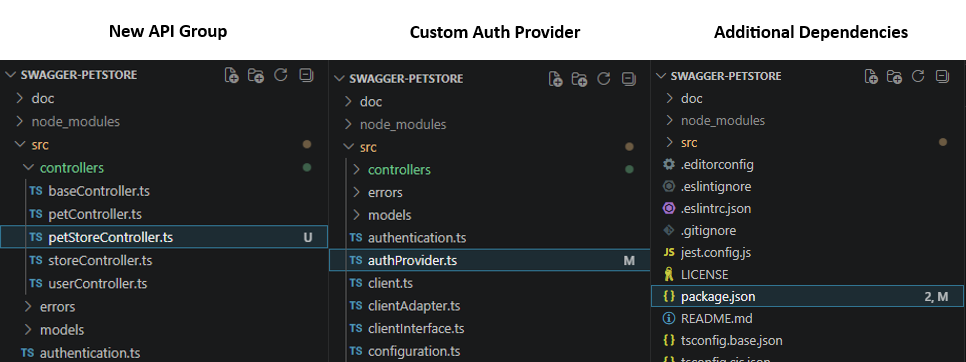Image resolution: width=966 pixels, height=362 pixels.
Task: Click New Folder icon in middle panel
Action: click(x=579, y=79)
